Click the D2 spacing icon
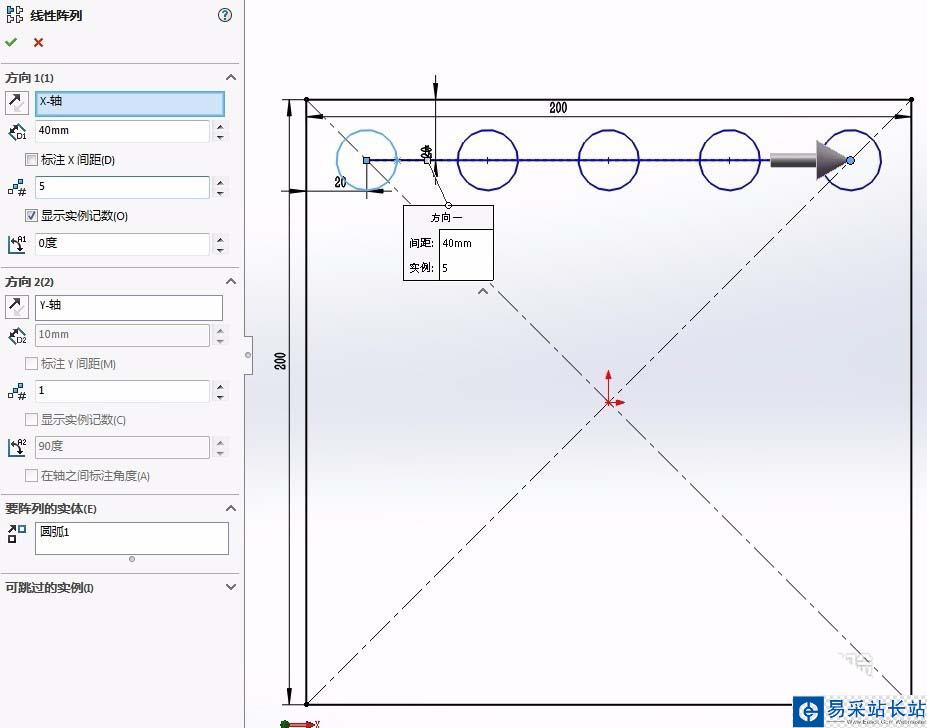This screenshot has height=728, width=927. pyautogui.click(x=17, y=336)
